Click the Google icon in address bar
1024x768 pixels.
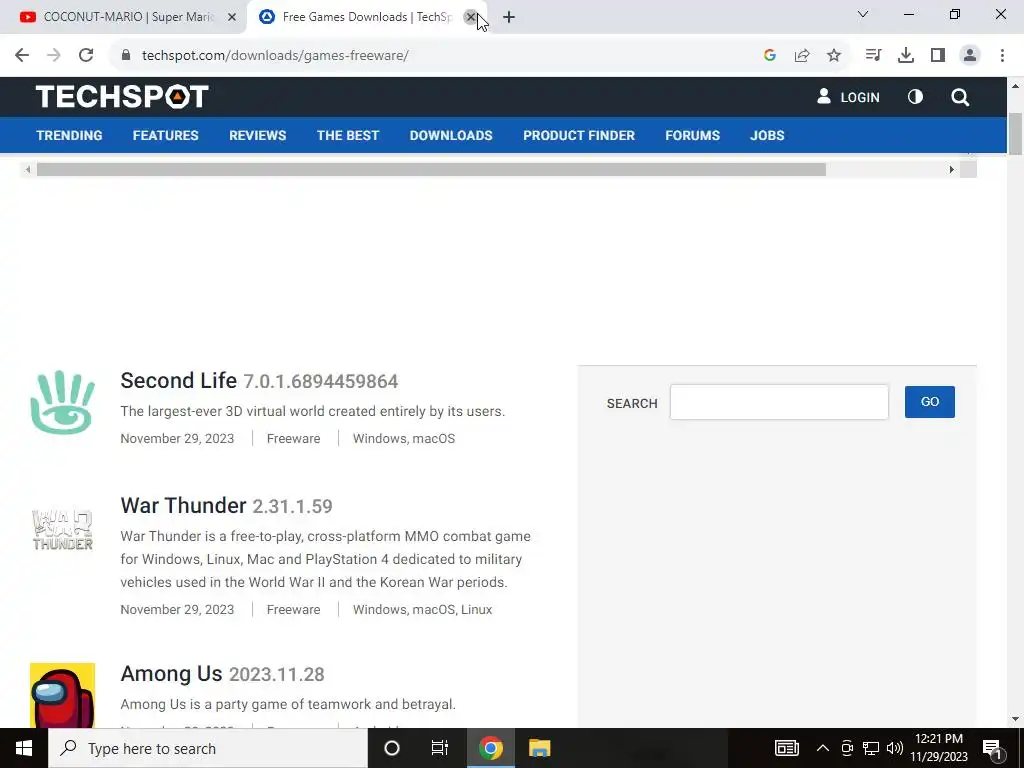point(770,56)
